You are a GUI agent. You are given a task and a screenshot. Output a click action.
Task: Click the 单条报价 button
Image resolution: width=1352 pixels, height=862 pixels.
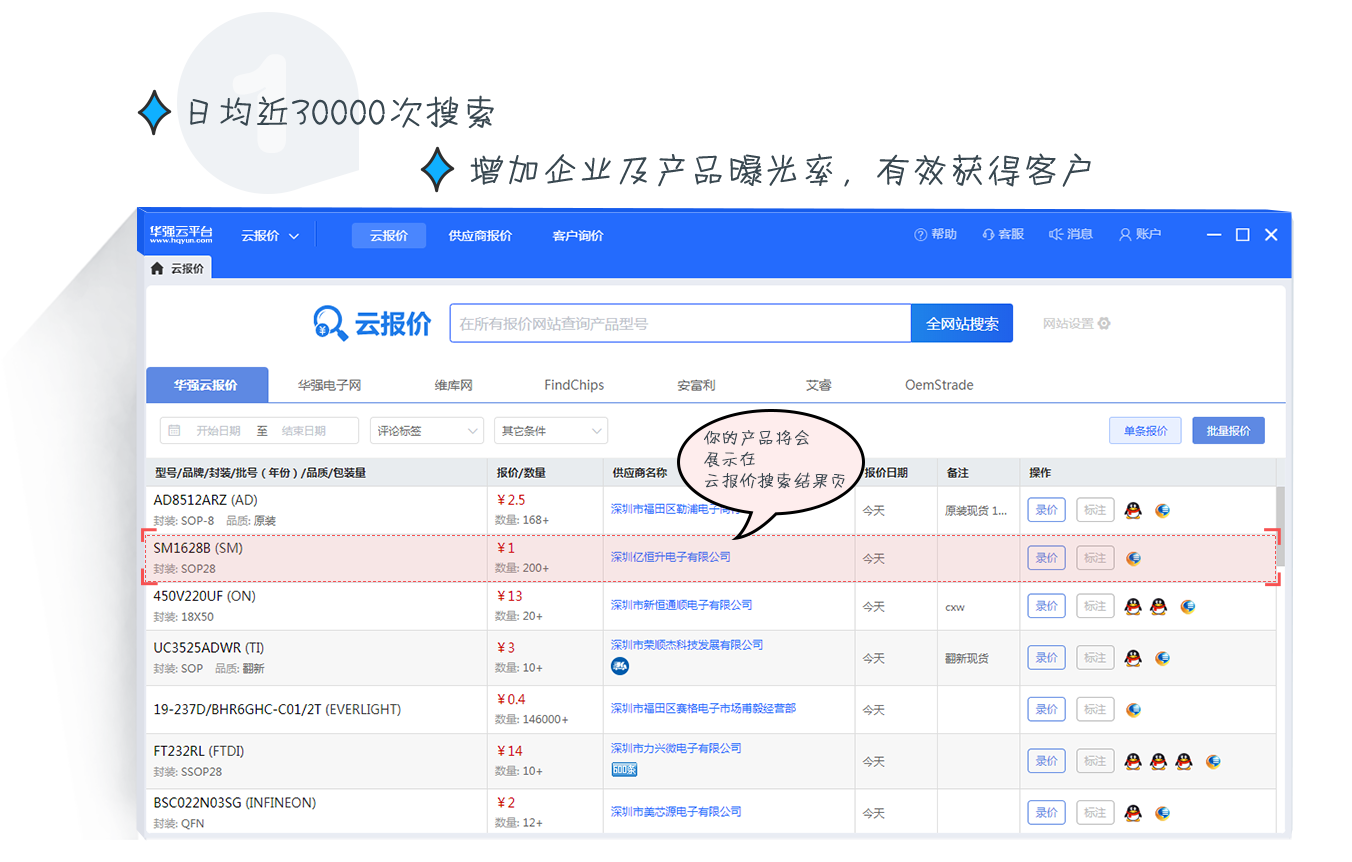click(1145, 431)
